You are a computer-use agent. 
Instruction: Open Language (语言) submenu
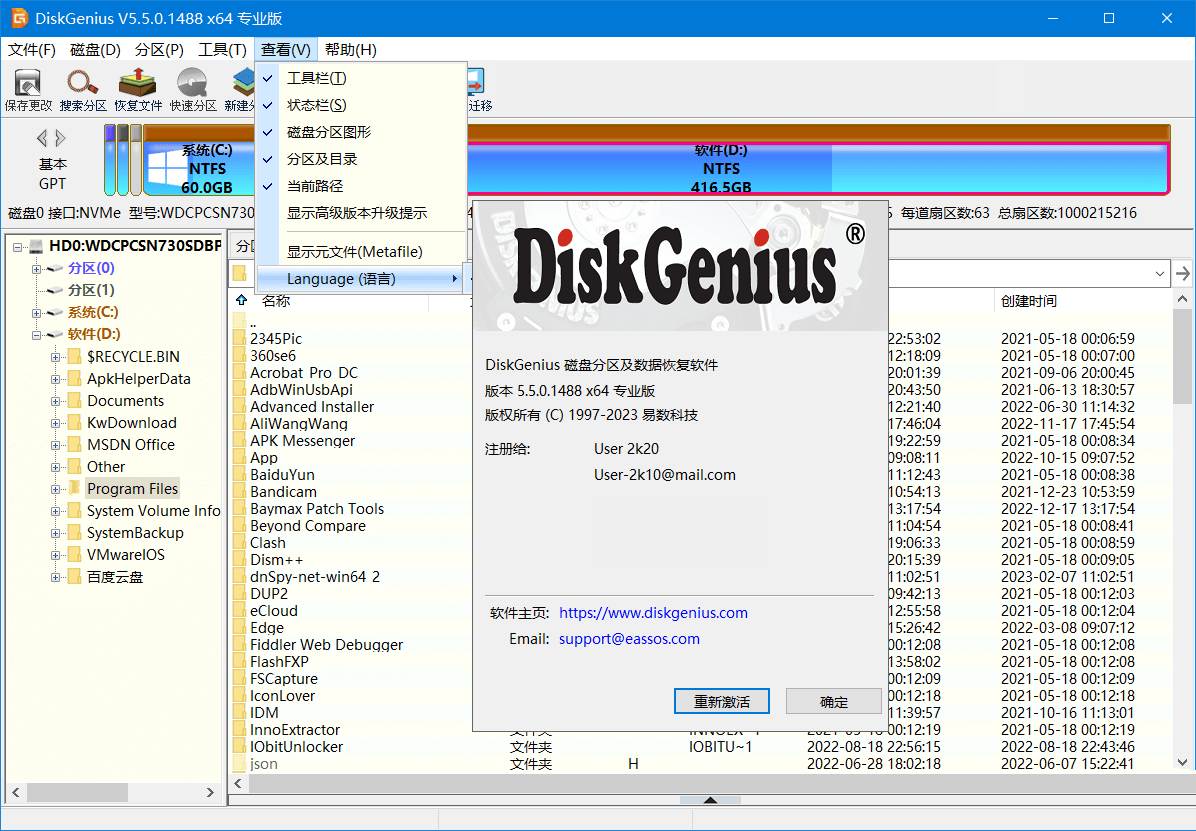click(340, 279)
